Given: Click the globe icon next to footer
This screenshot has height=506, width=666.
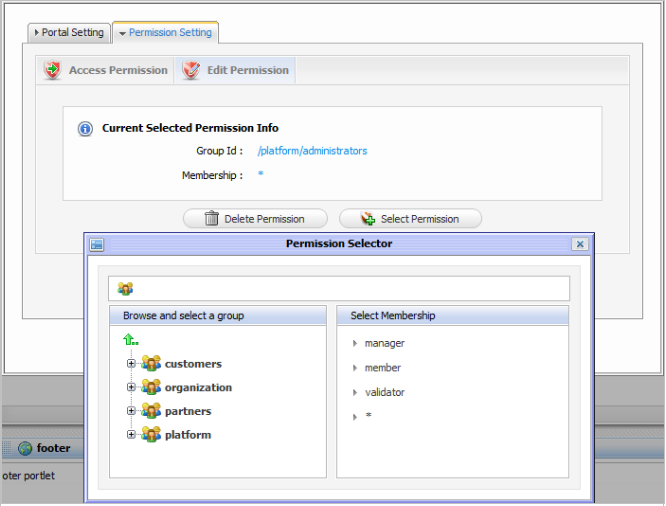Looking at the screenshot, I should coord(25,448).
